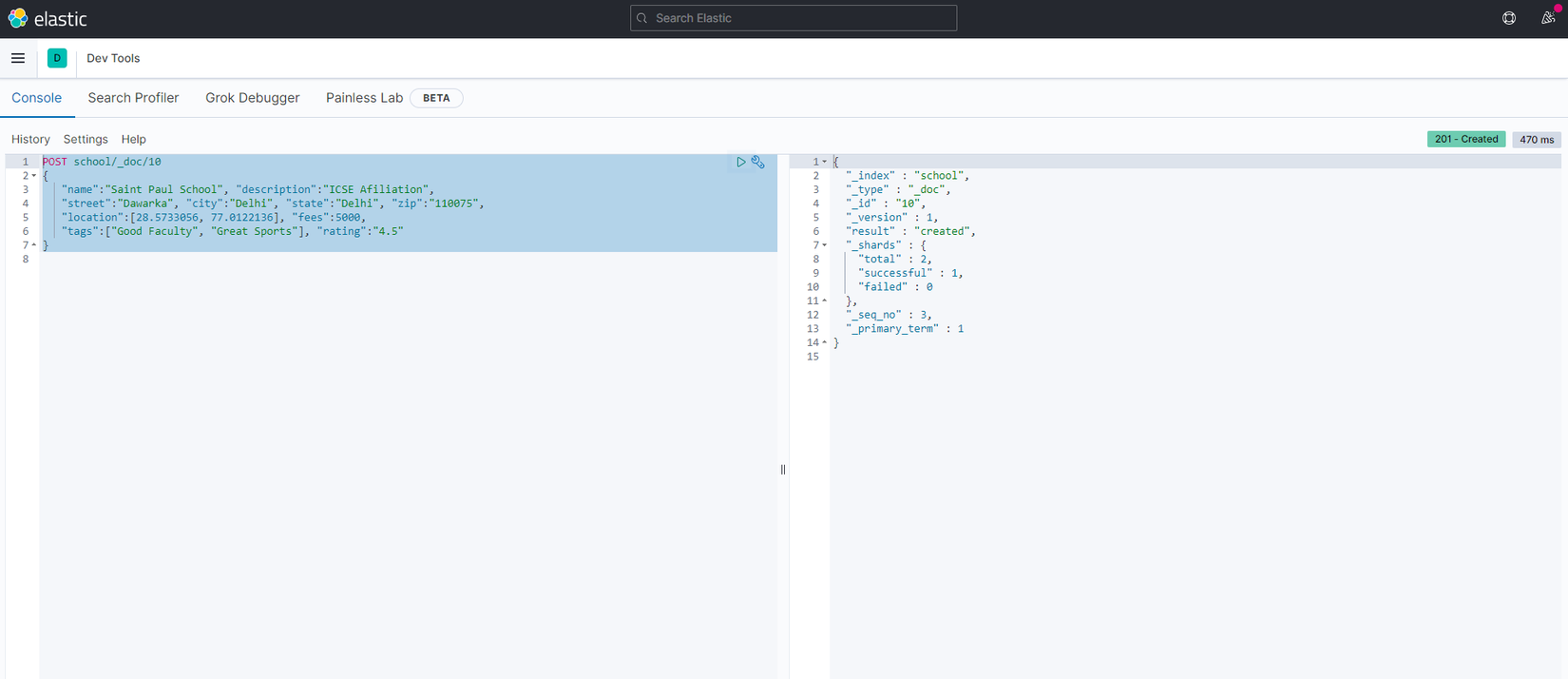This screenshot has width=1568, height=679.
Task: Collapse response root fold arrow at line 1
Action: pos(824,163)
